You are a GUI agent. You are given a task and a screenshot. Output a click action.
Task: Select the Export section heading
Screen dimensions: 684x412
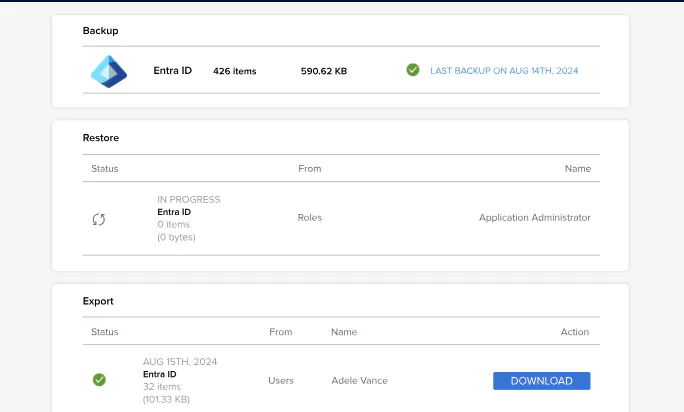click(x=98, y=301)
